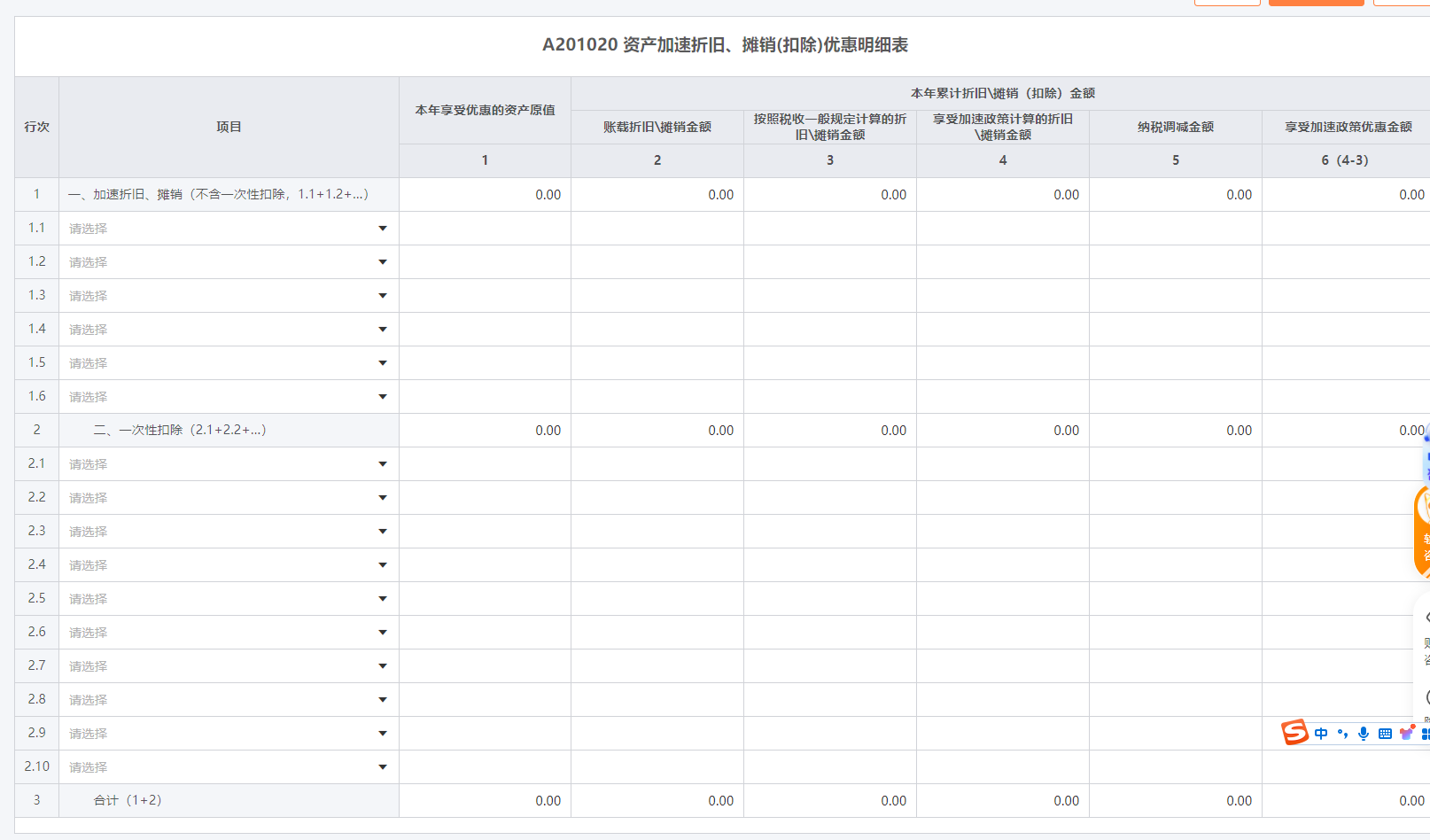Click the orange floating assistant widget

(1422, 532)
